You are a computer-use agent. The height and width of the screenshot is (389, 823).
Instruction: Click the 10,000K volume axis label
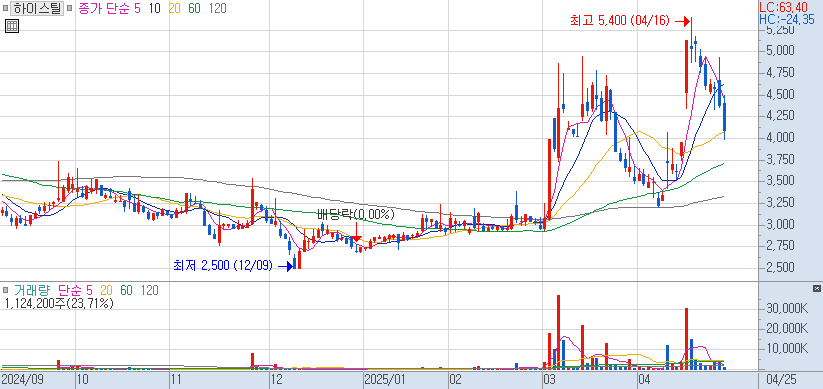787,349
